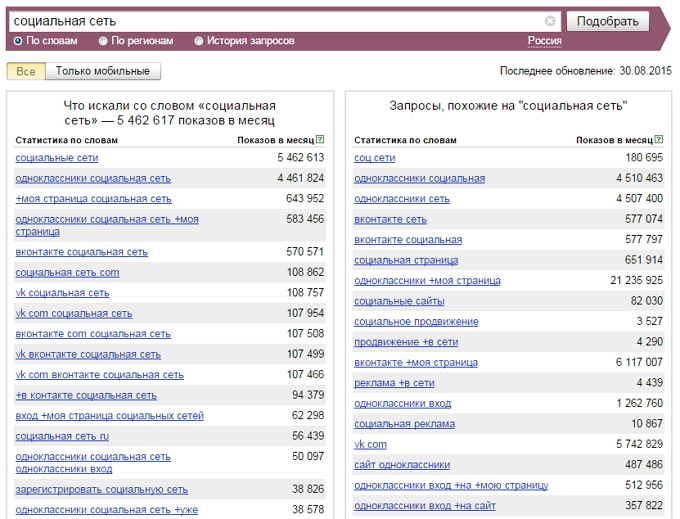Switch to 'Только мобильные' tab
This screenshot has width=680, height=519.
103,71
